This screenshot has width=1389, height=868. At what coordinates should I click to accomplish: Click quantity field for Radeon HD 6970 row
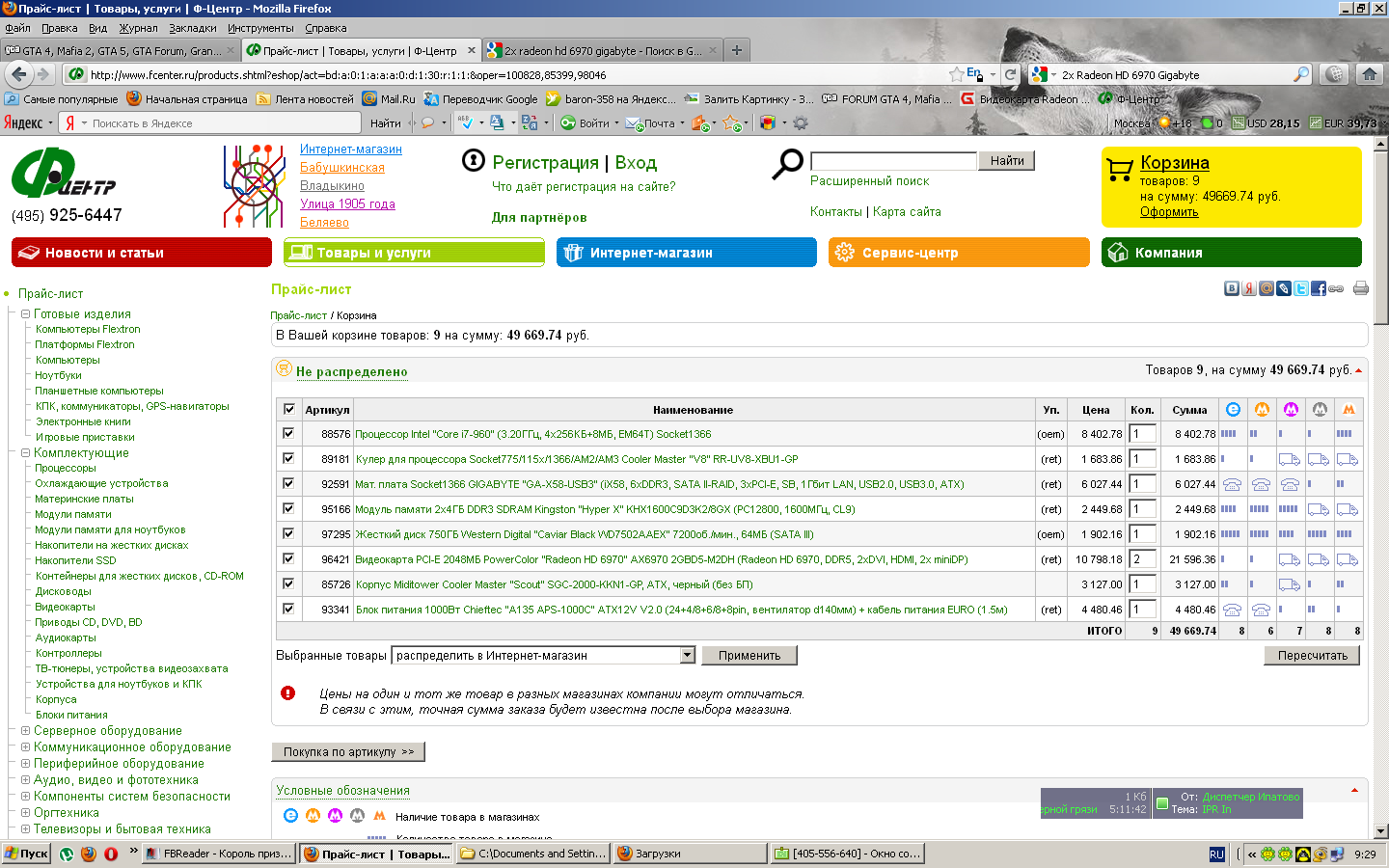point(1143,558)
